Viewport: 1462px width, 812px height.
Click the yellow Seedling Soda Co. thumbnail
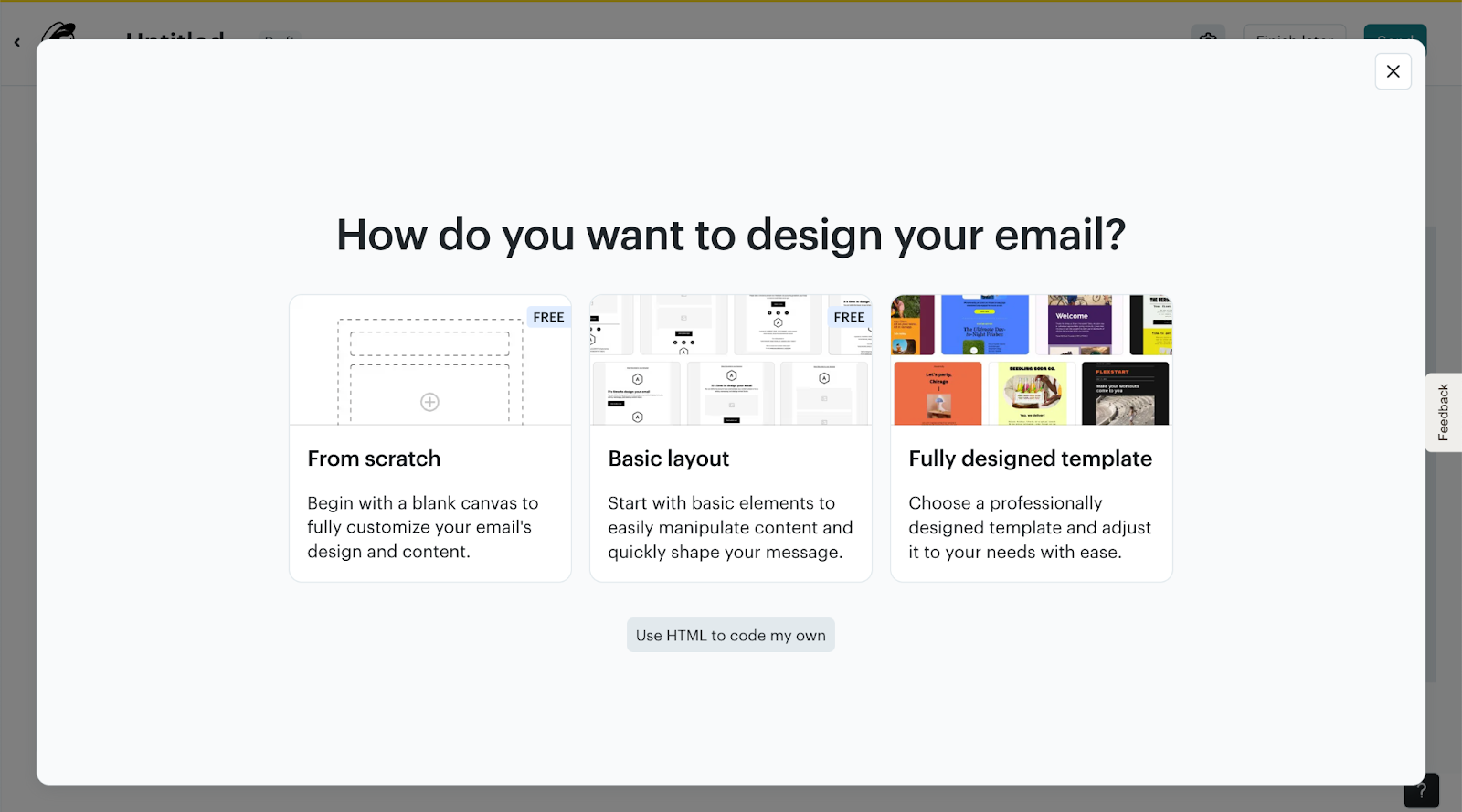click(1032, 393)
